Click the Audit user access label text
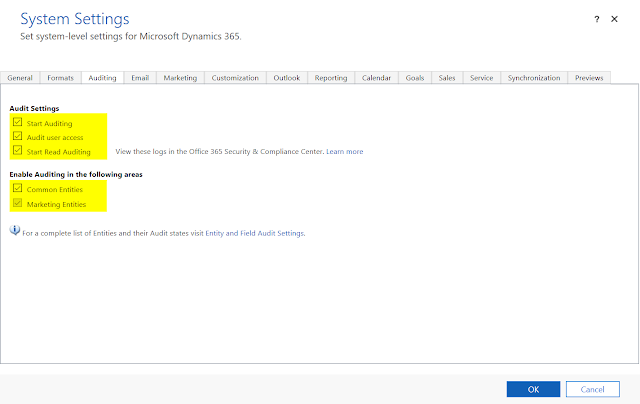The image size is (640, 404). pyautogui.click(x=55, y=138)
